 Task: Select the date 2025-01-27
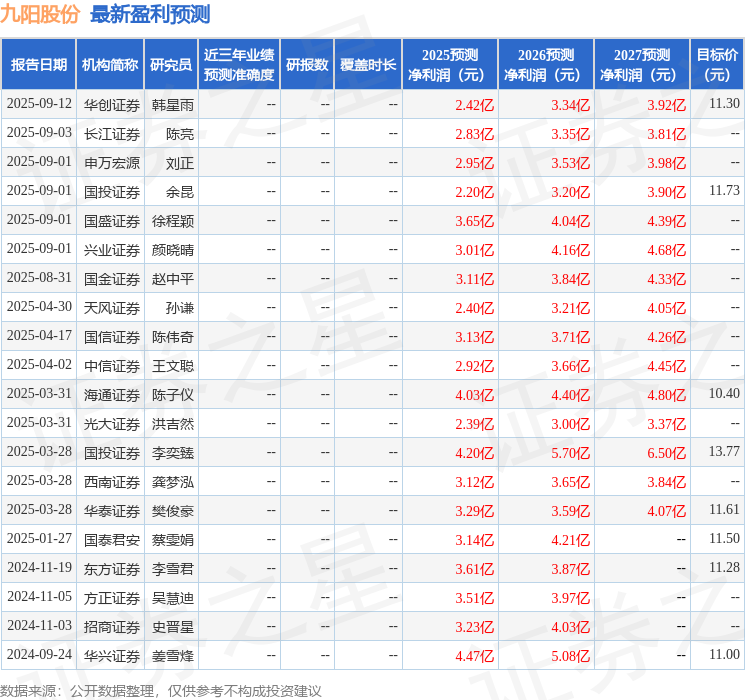point(39,538)
